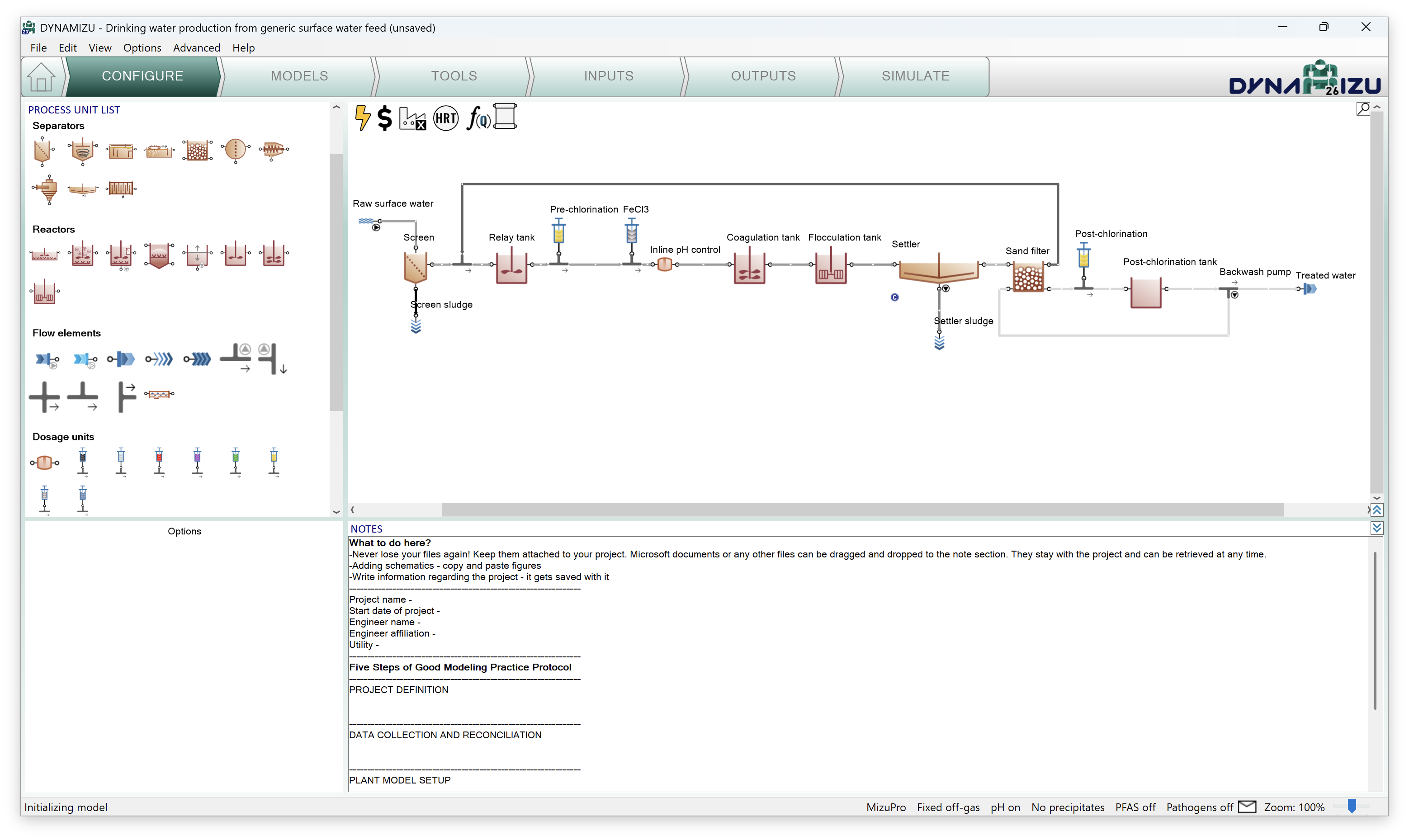Viewport: 1409px width, 840px height.
Task: Collapse notes panel with double-down chevron
Action: [1377, 528]
